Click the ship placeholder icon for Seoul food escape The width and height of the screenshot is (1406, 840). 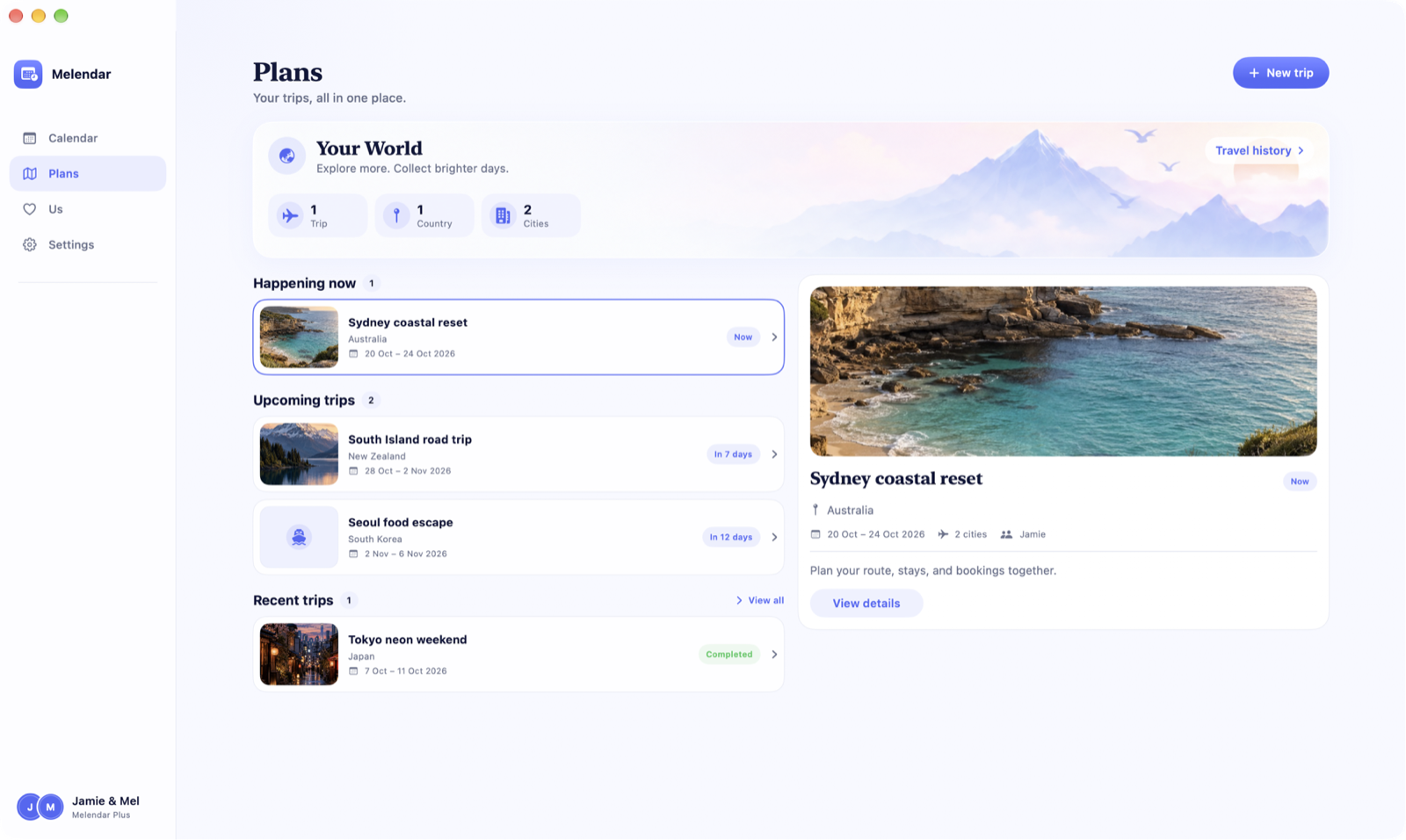point(299,537)
